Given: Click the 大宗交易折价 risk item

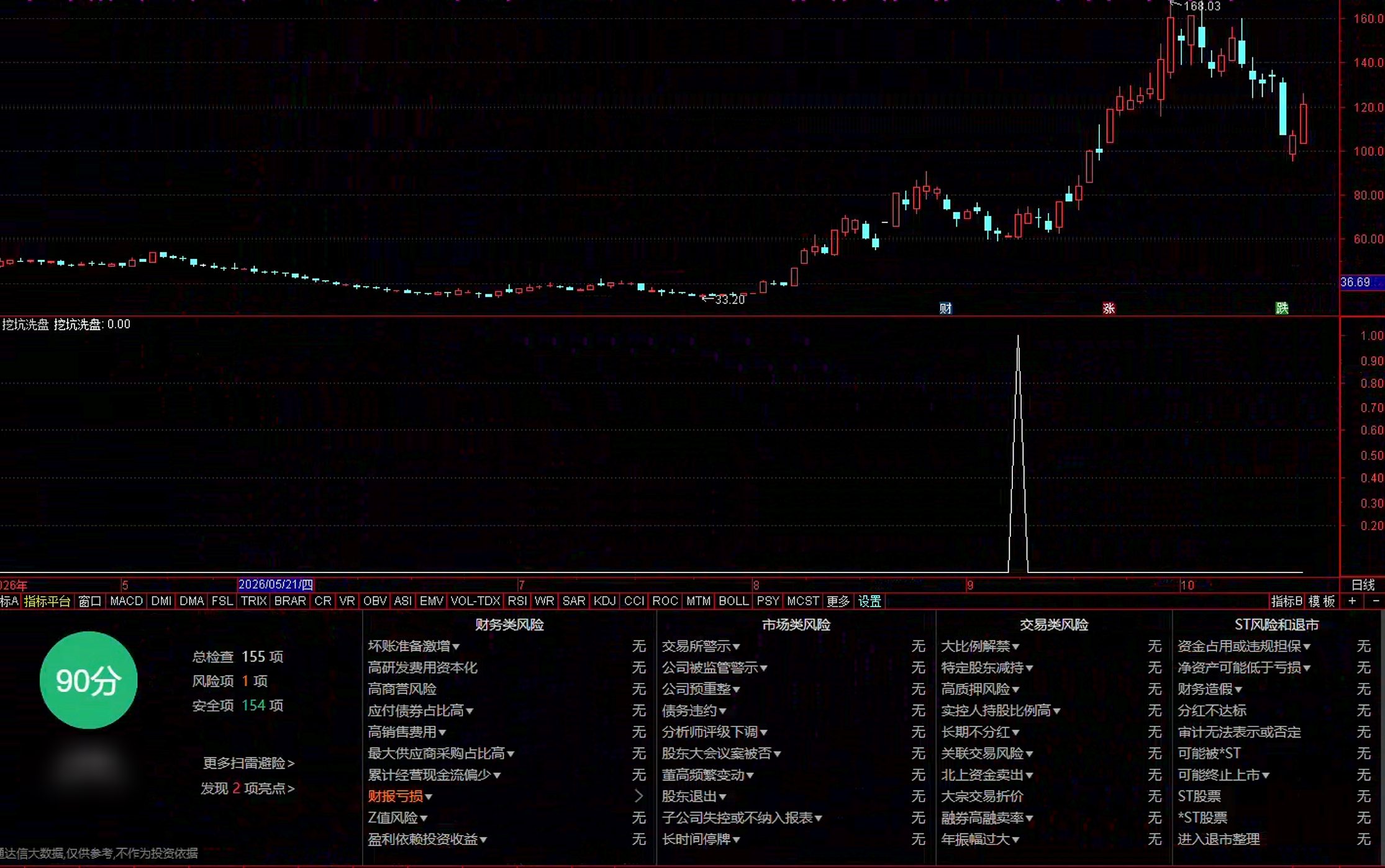Looking at the screenshot, I should (982, 796).
